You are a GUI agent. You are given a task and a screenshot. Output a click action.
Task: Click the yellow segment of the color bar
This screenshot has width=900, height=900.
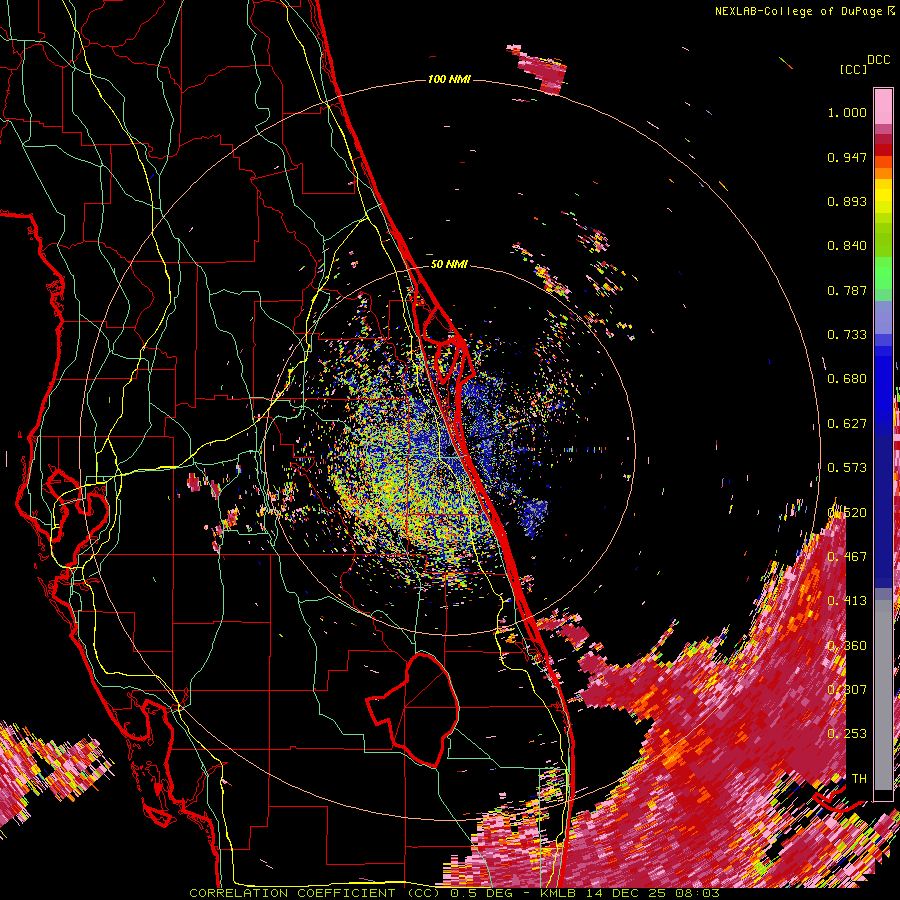(x=883, y=196)
